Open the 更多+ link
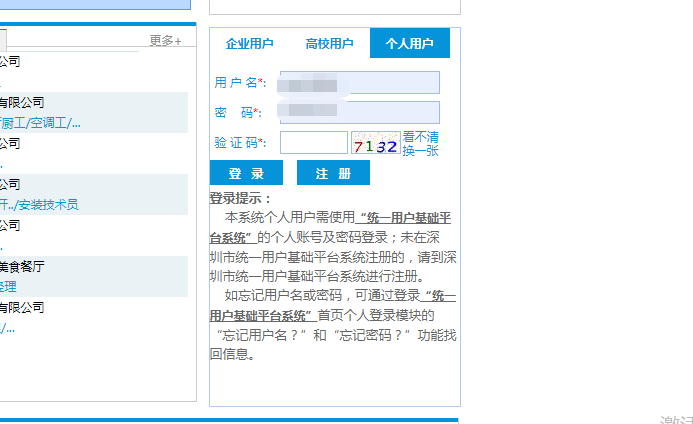Screen dimensions: 693x424 click(165, 41)
